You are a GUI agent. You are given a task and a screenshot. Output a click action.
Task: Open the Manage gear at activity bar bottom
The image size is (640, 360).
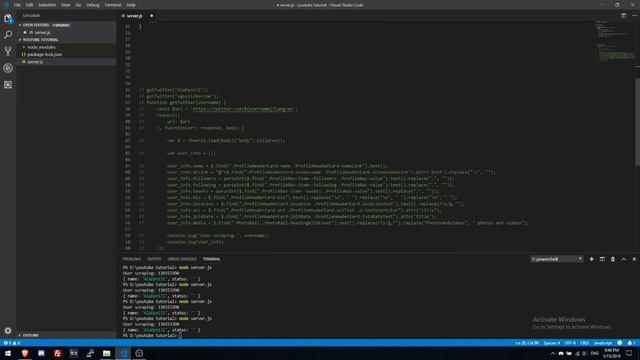click(8, 330)
